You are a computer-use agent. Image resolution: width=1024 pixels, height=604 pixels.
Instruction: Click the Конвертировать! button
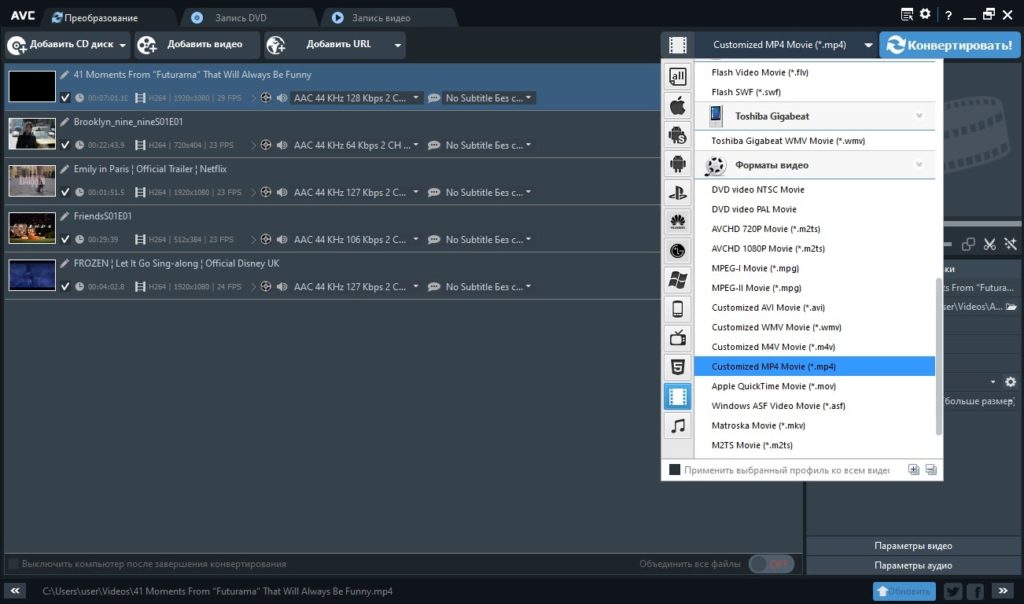pos(950,45)
